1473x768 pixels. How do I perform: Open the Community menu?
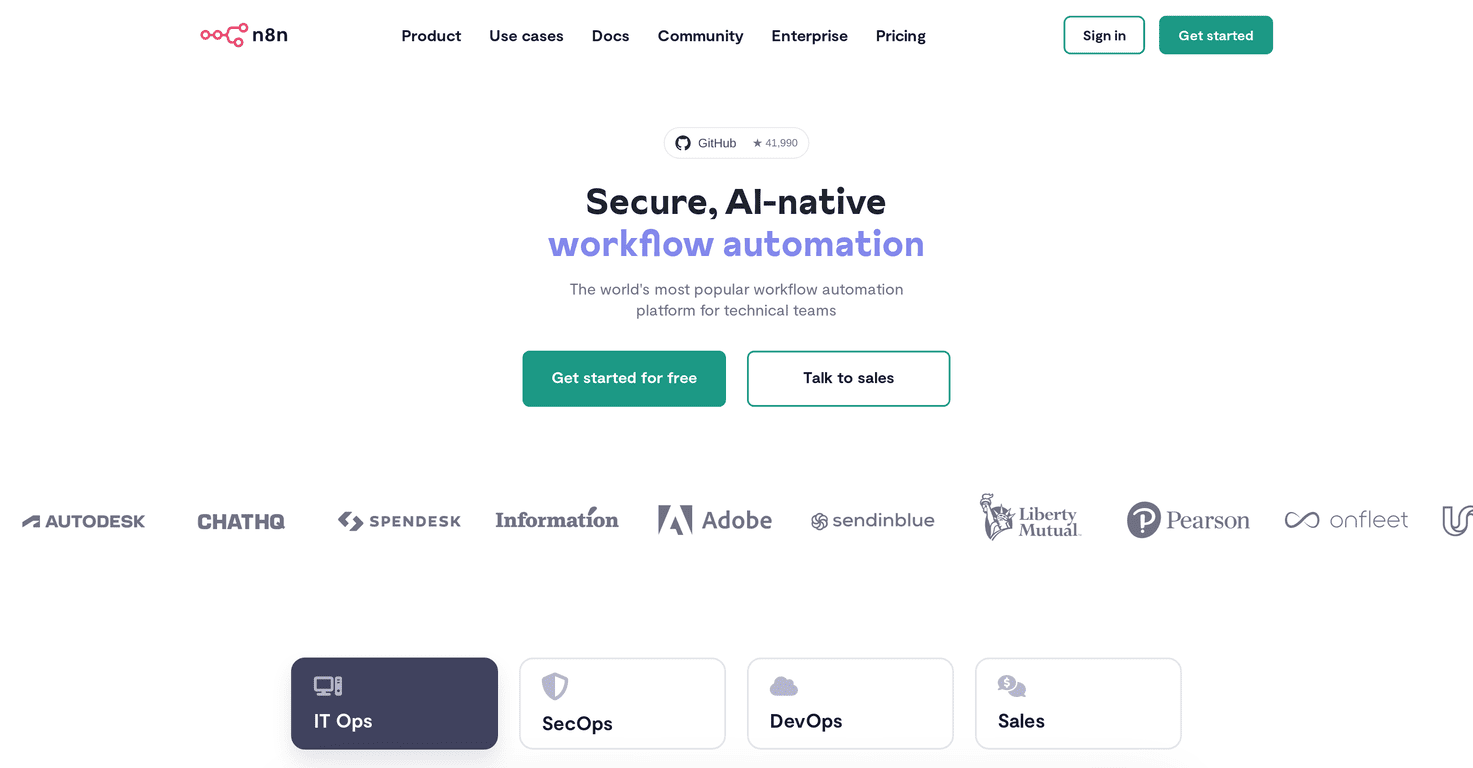click(x=700, y=36)
